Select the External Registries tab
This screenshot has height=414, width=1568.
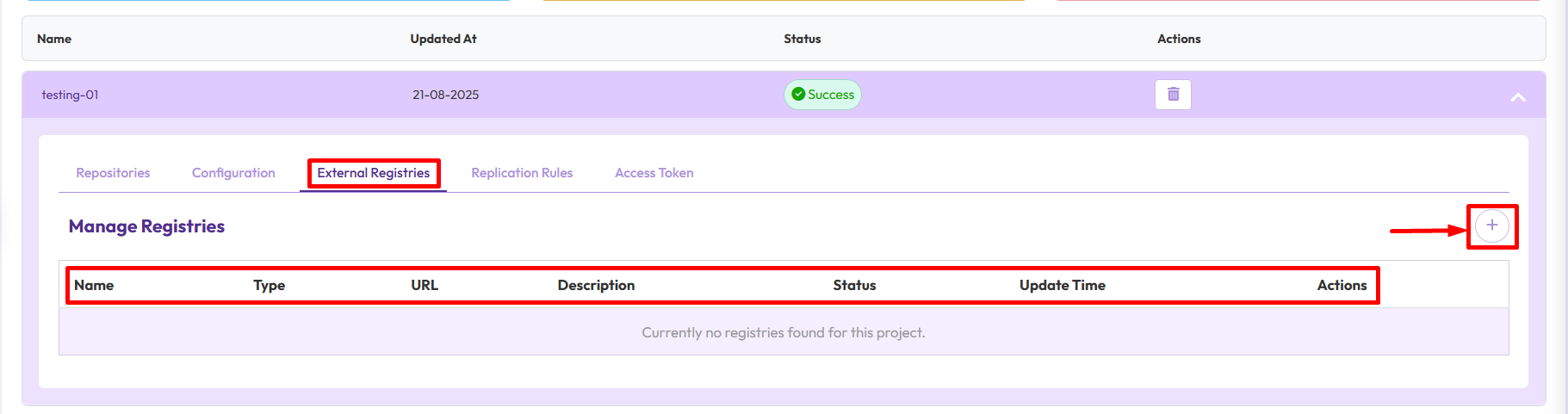point(373,173)
